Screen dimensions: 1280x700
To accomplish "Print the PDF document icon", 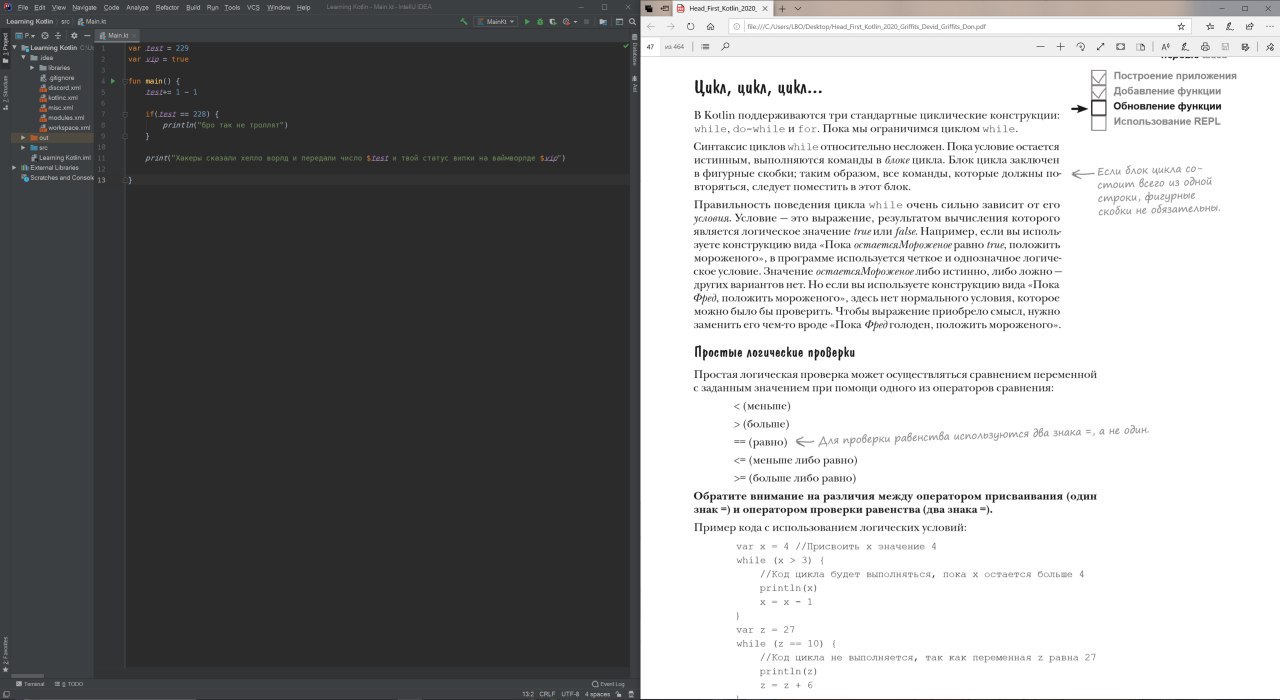I will [1205, 46].
